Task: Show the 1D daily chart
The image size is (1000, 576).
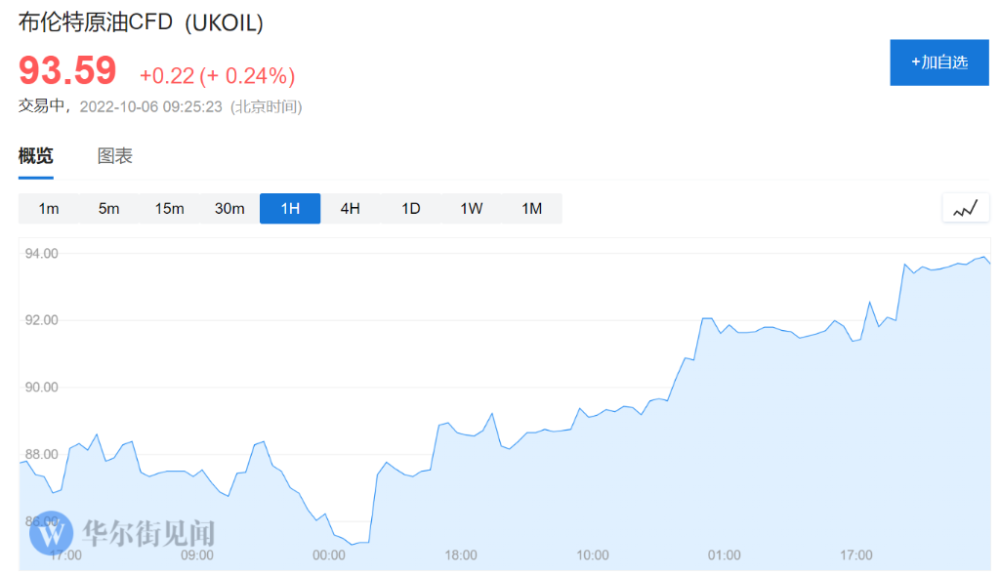Action: [x=411, y=208]
